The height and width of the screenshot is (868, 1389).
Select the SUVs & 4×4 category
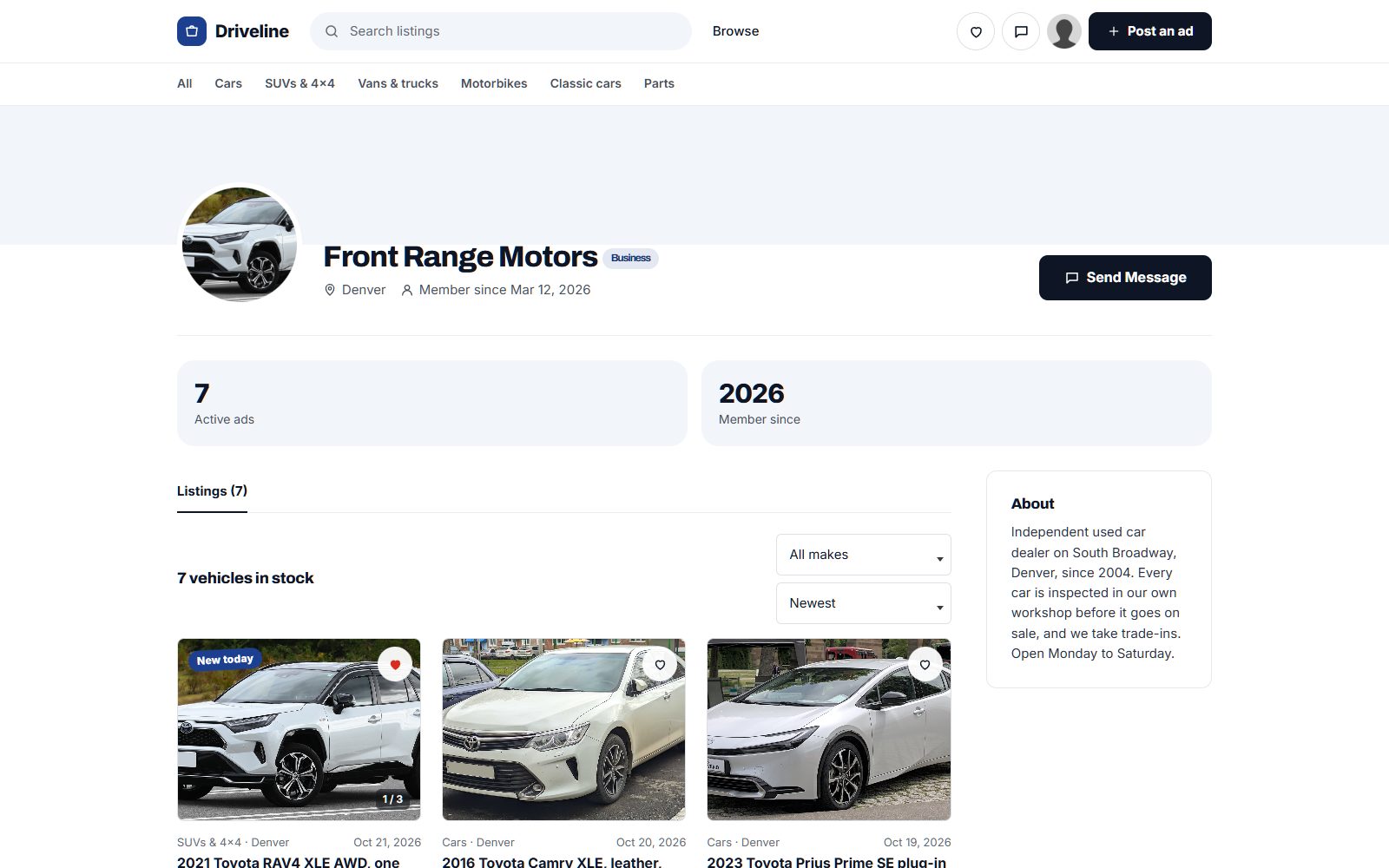point(300,83)
